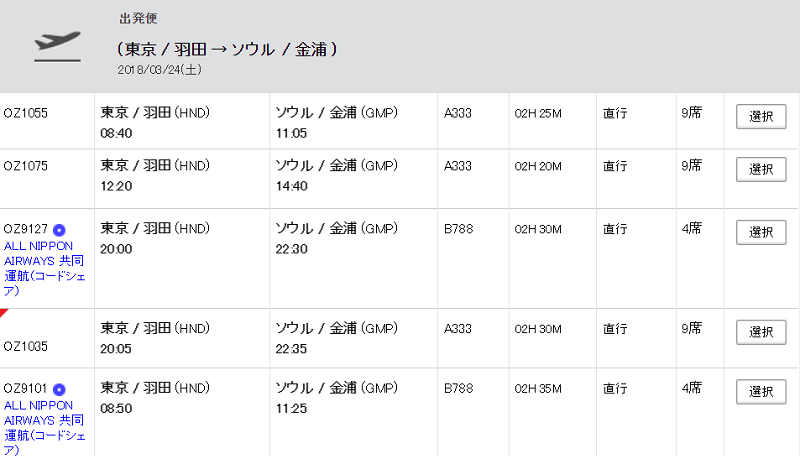Image resolution: width=800 pixels, height=459 pixels.
Task: Click the 02H 25M duration cell
Action: (x=538, y=114)
